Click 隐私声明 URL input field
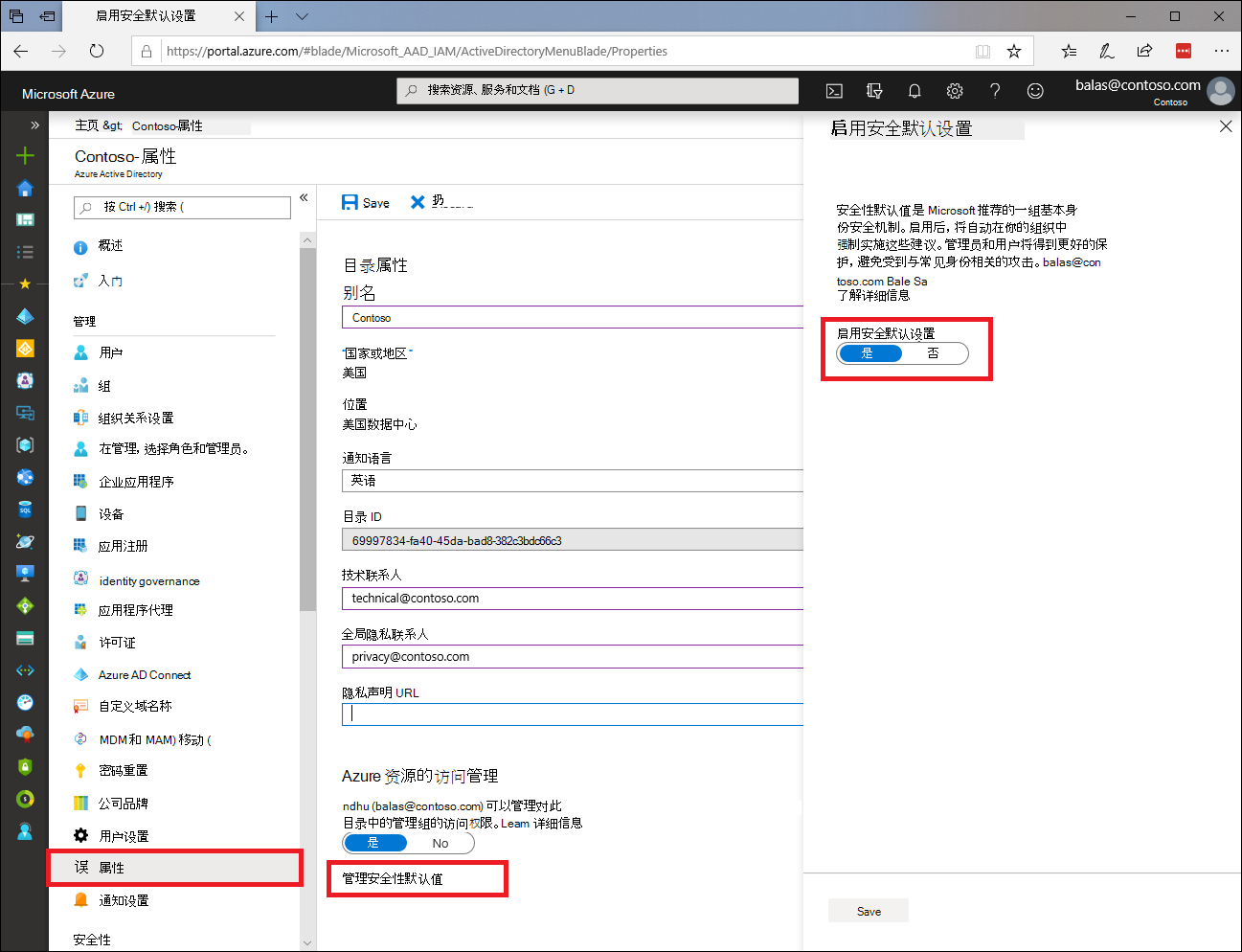1242x952 pixels. 572,714
